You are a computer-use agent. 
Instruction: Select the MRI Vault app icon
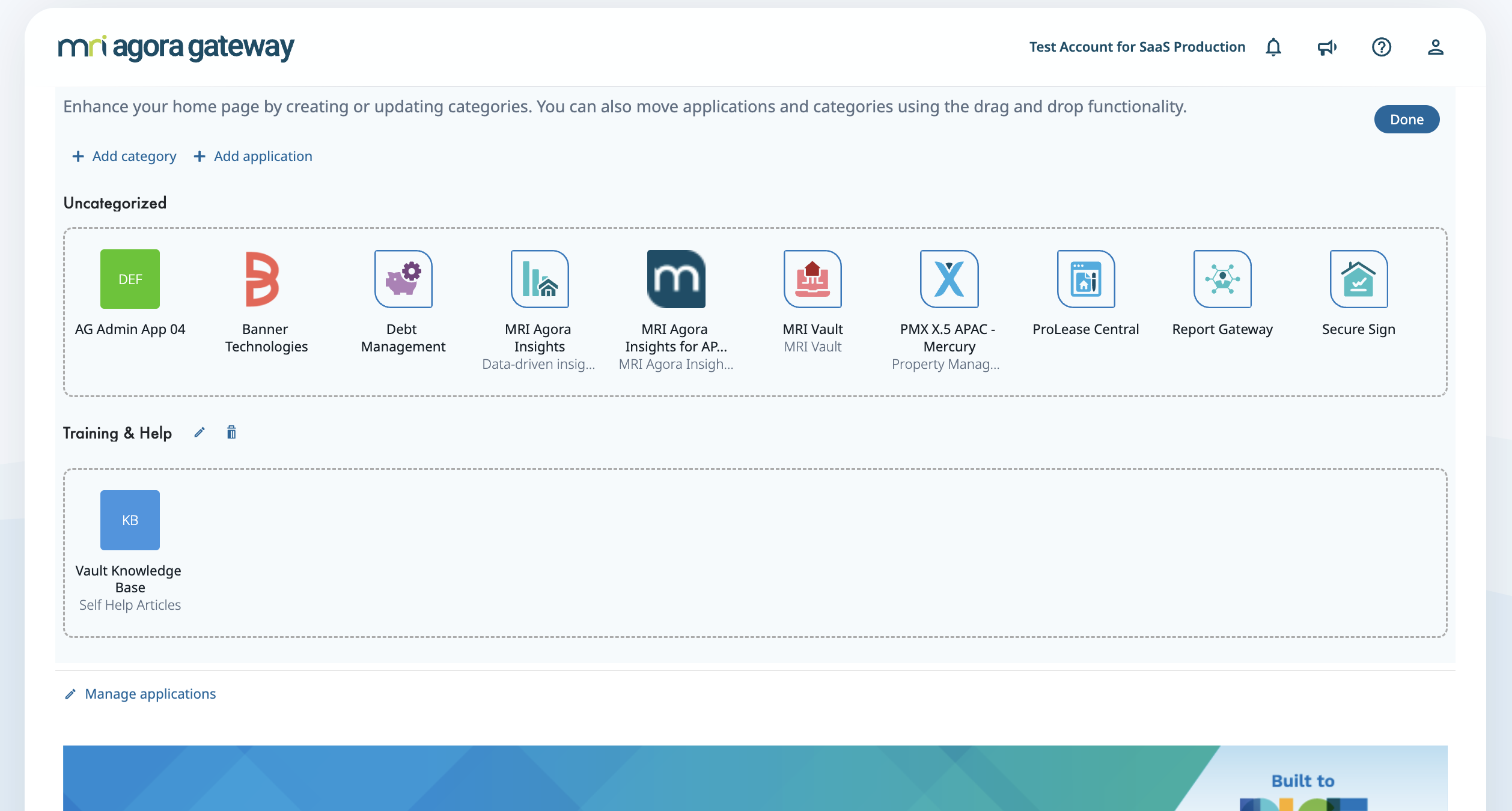click(x=812, y=279)
